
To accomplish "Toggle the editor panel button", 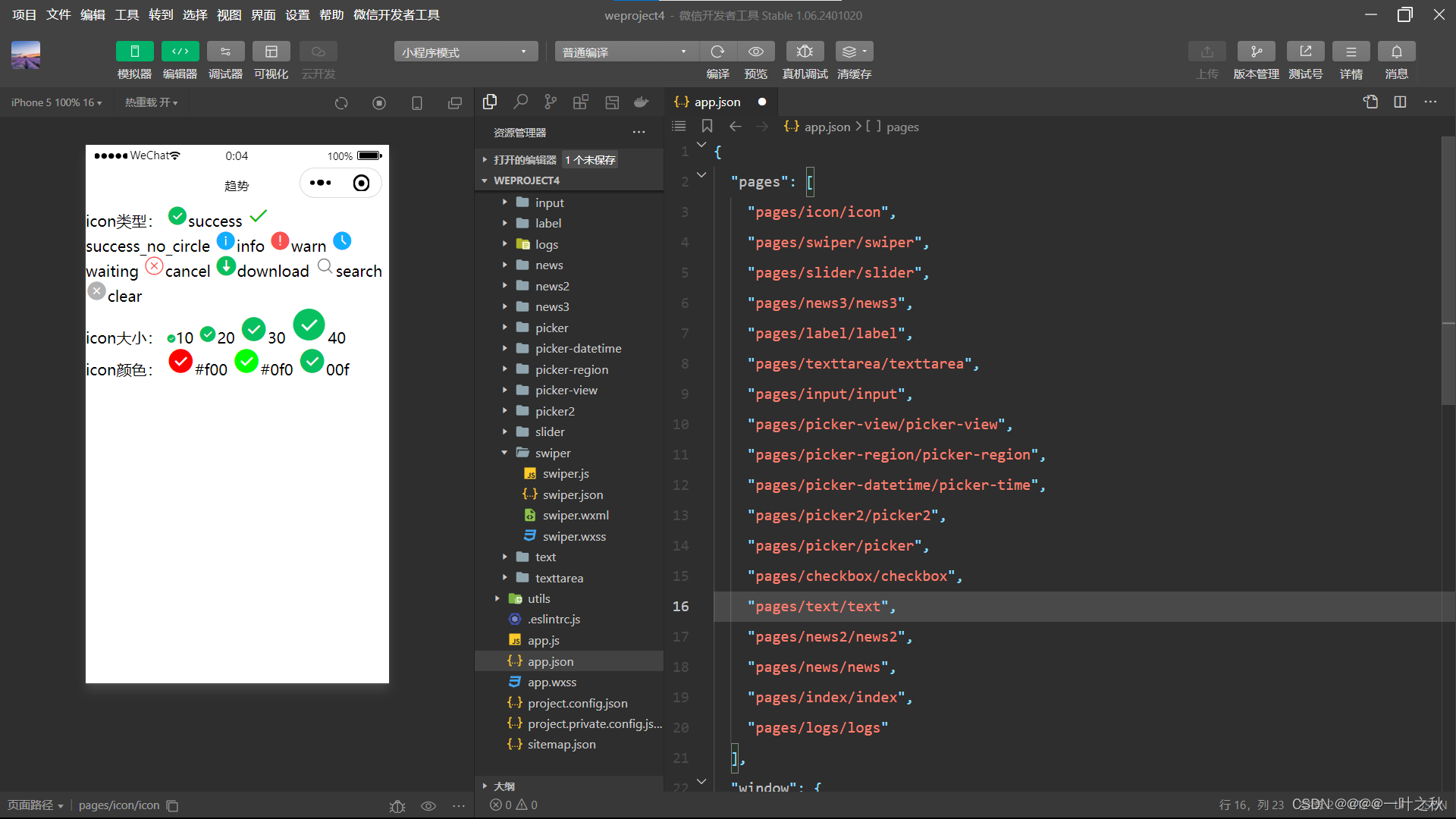I will pos(180,52).
